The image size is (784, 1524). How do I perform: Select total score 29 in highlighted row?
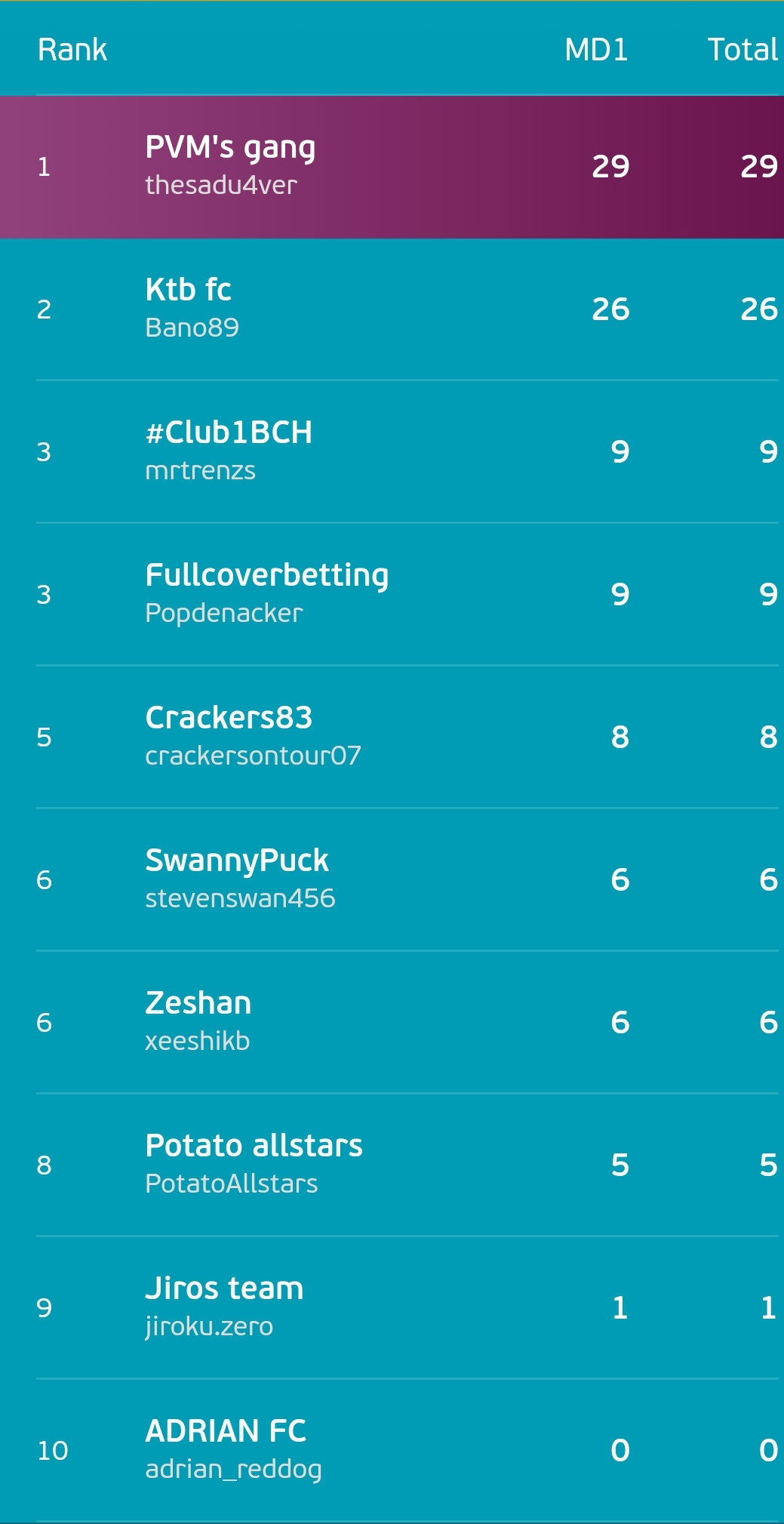(x=759, y=167)
